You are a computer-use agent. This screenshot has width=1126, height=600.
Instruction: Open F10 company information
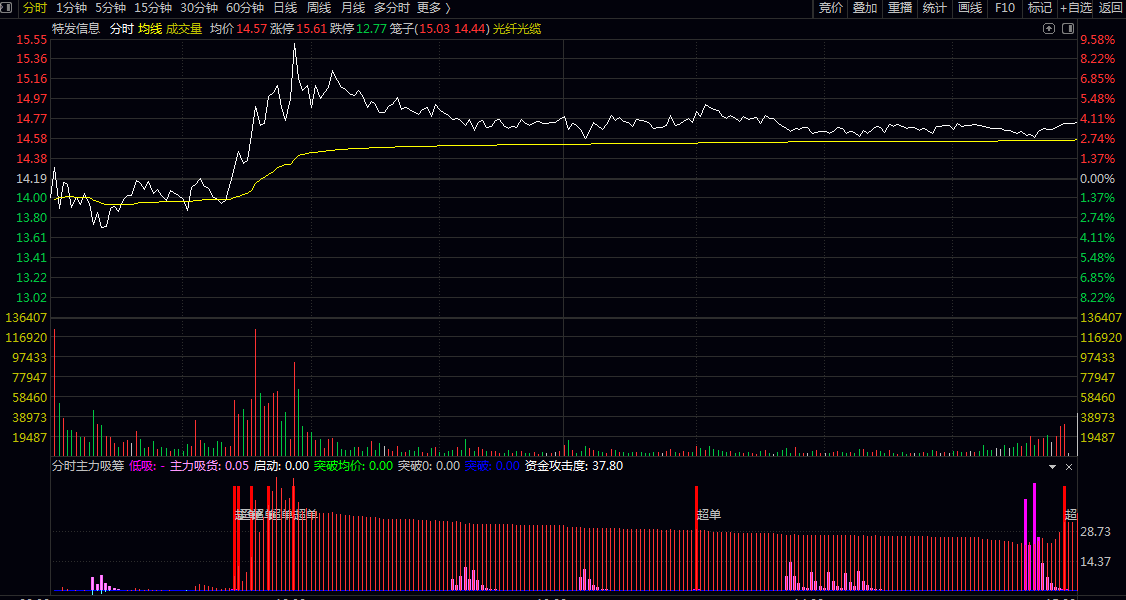click(1005, 8)
